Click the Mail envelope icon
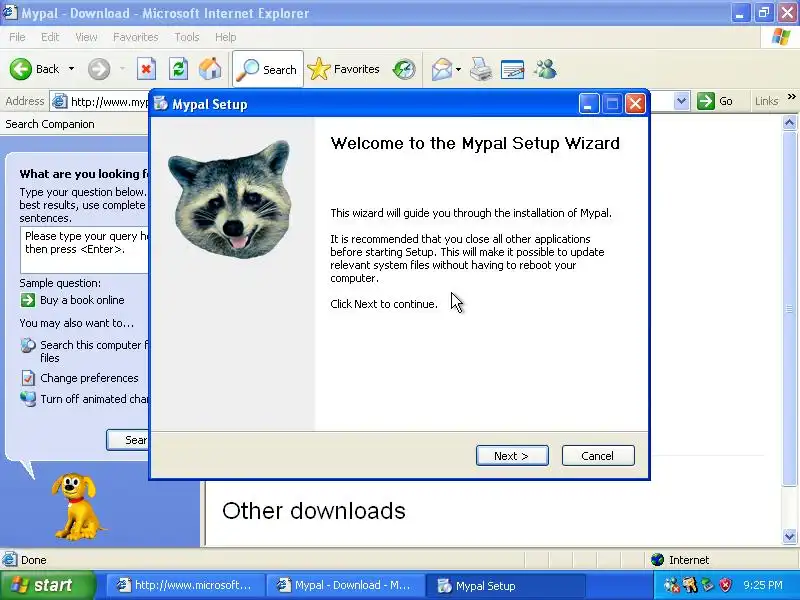This screenshot has width=800, height=600. point(442,69)
